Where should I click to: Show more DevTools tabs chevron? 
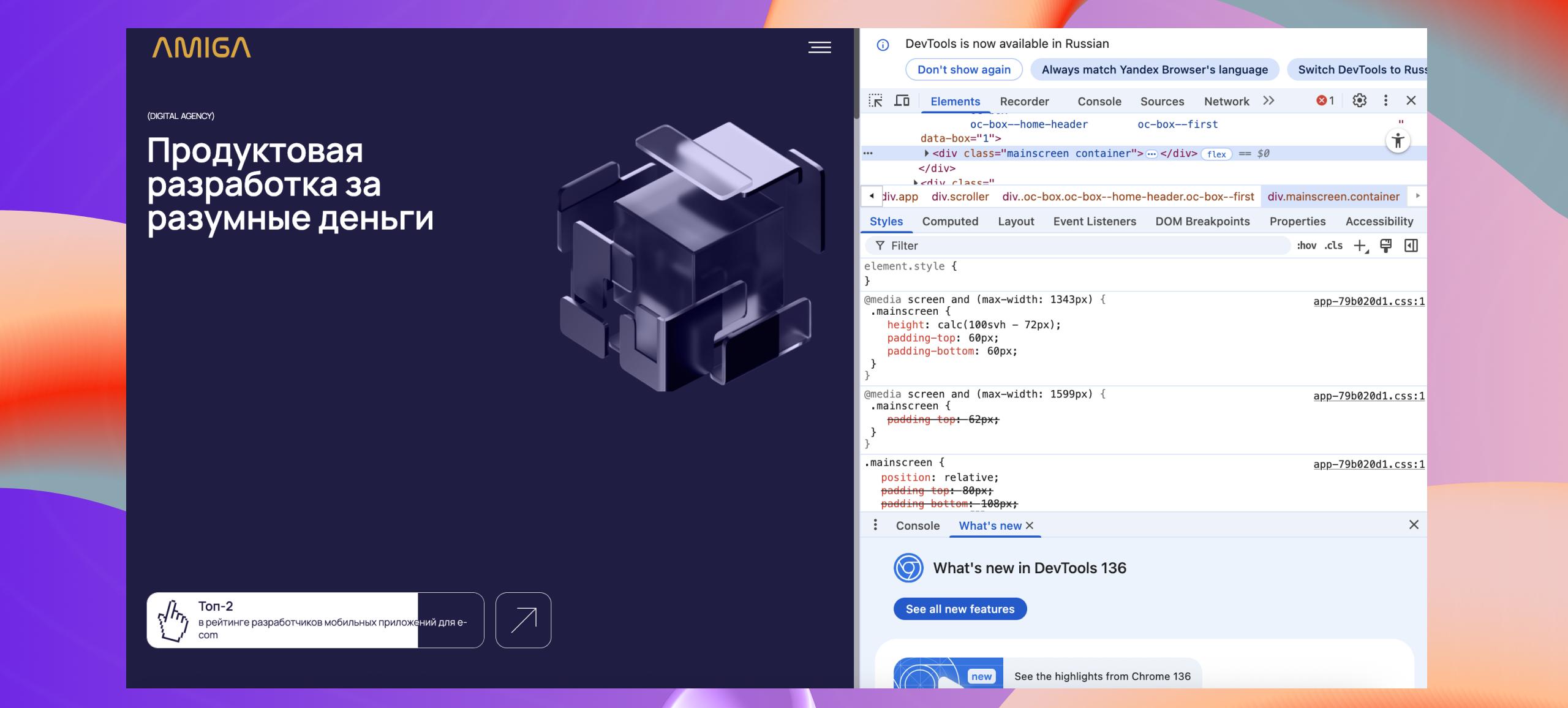[x=1268, y=100]
